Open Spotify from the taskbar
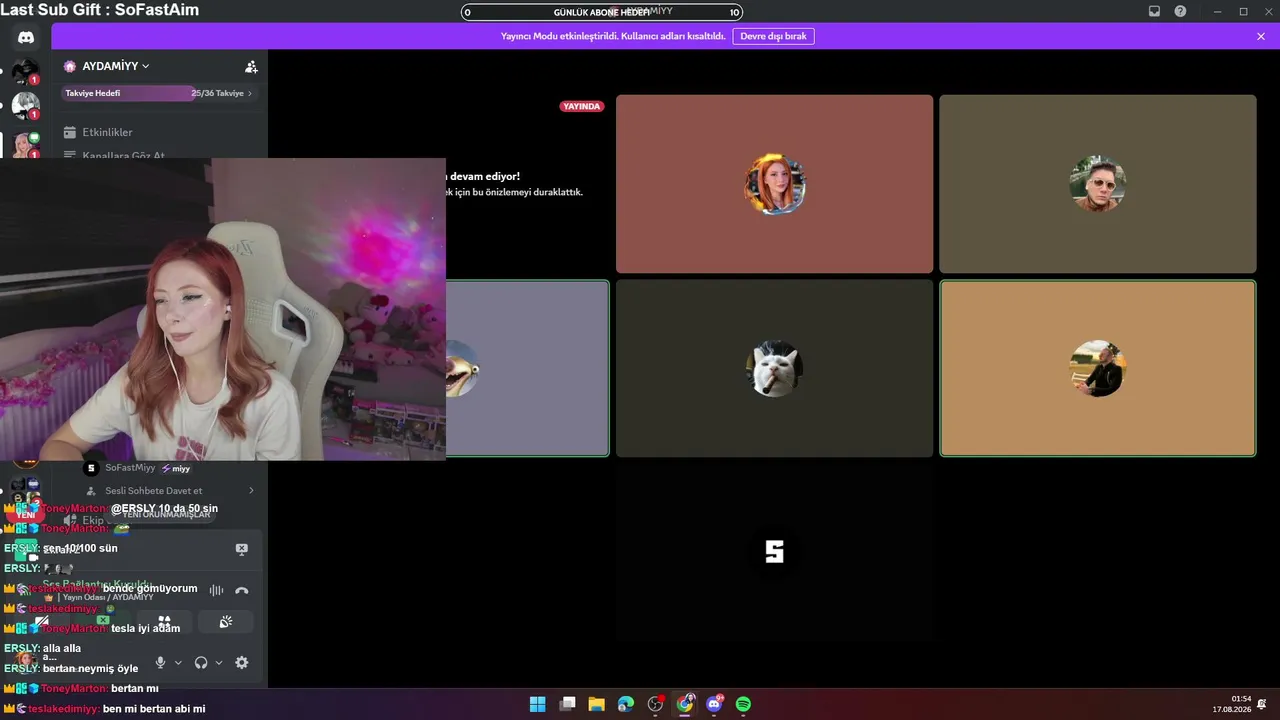1280x720 pixels. pos(743,704)
